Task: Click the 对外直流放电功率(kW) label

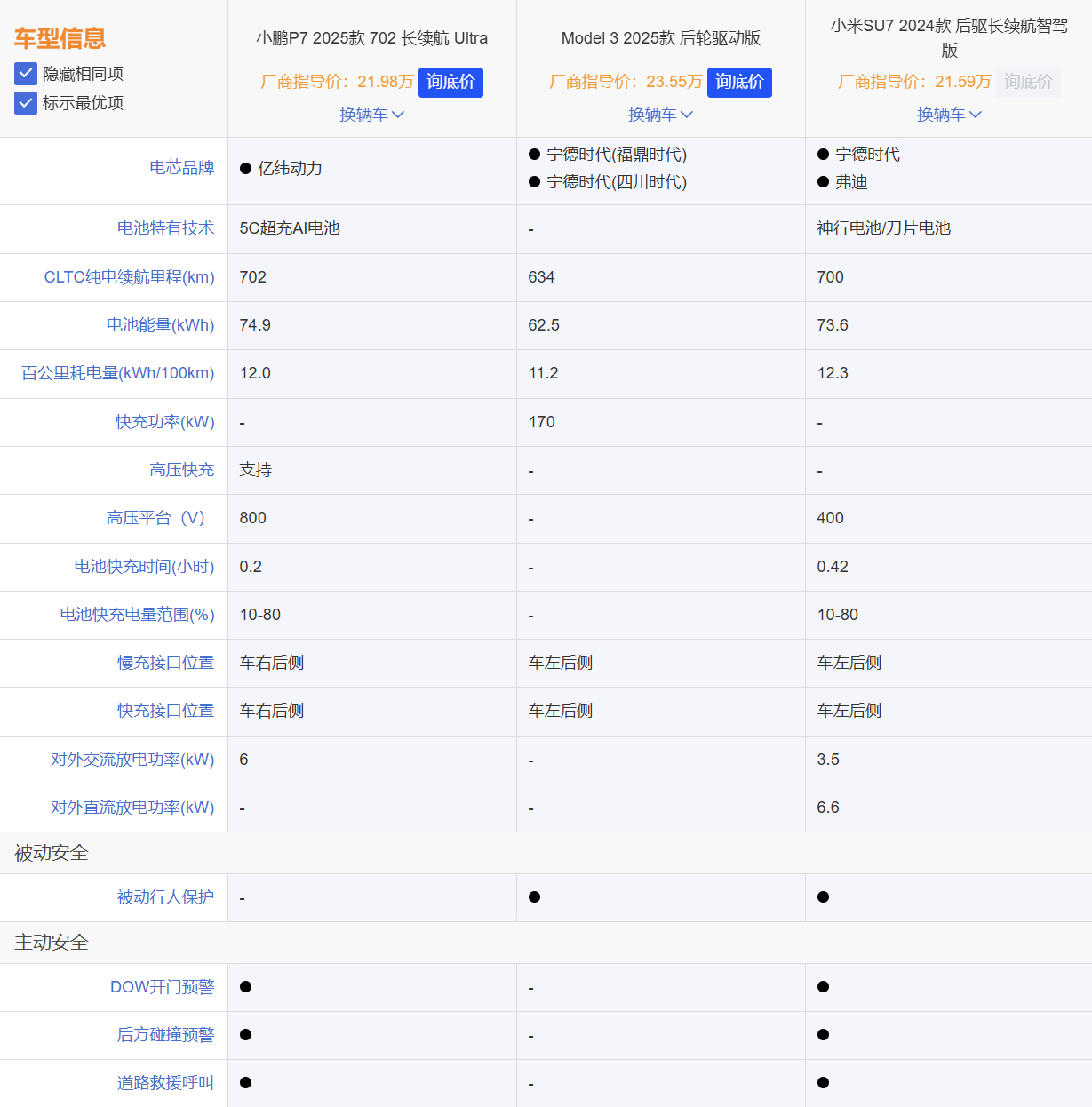Action: (x=133, y=808)
